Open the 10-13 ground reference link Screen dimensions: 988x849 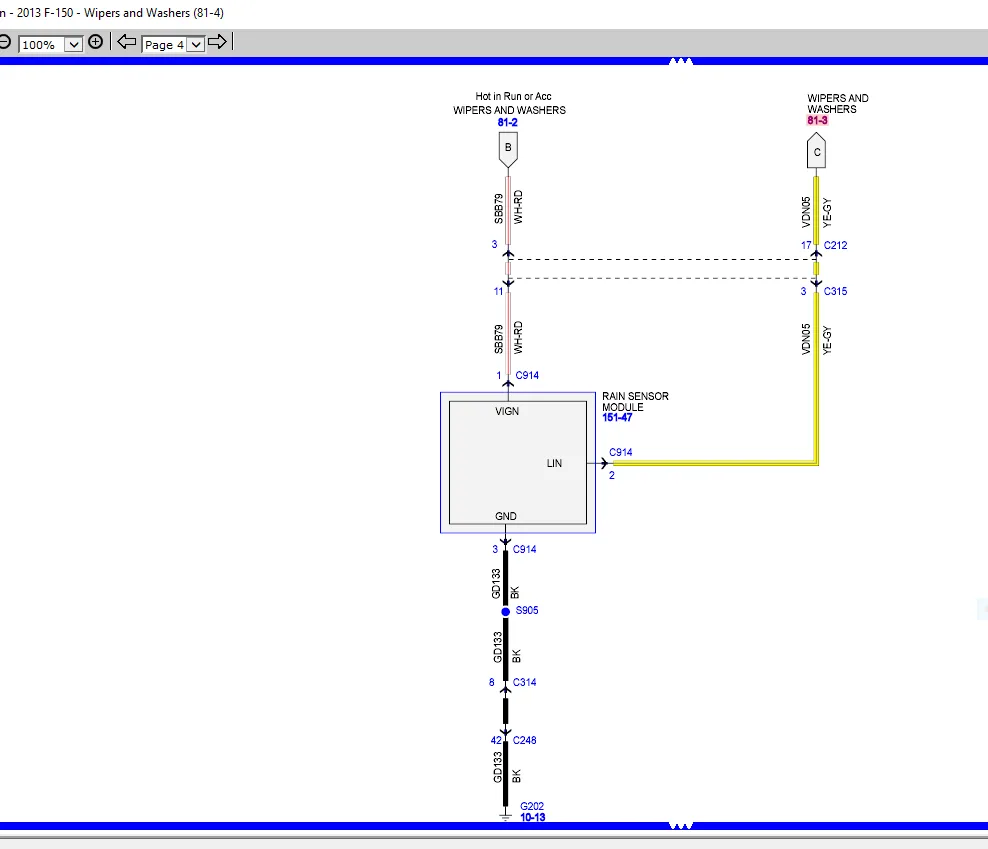coord(532,817)
